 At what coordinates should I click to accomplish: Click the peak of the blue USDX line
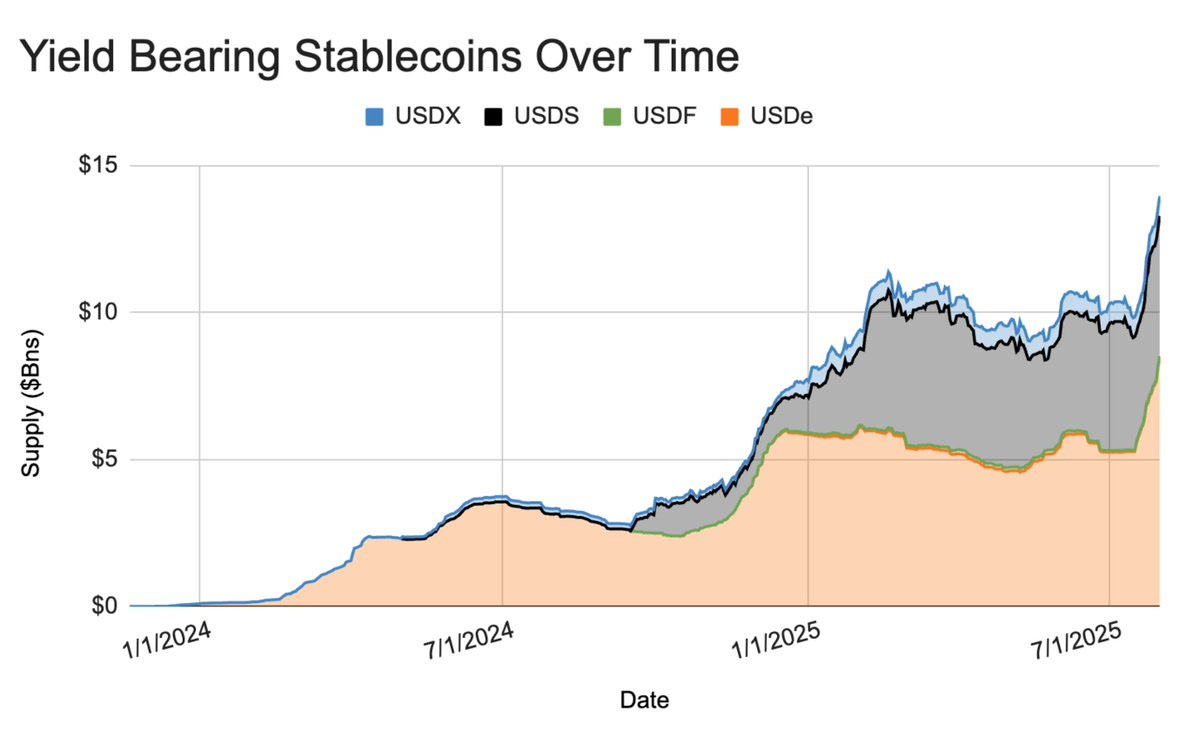pos(1159,197)
